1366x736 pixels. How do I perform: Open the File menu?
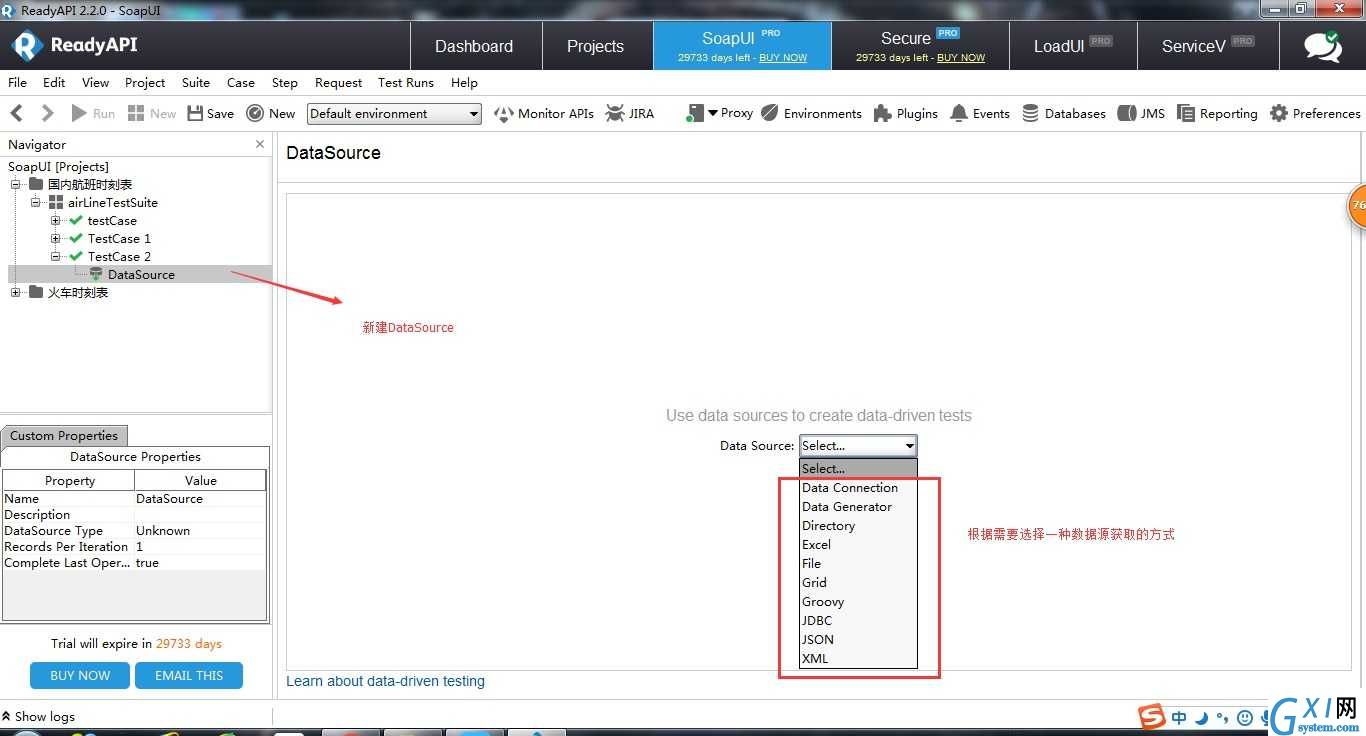point(17,82)
